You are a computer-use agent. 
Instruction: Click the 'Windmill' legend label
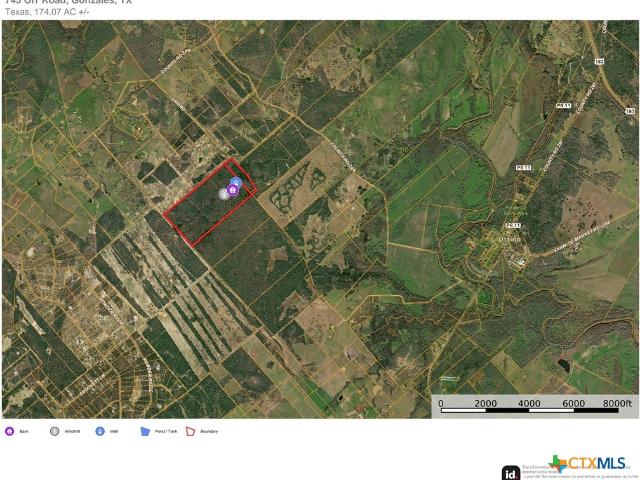pyautogui.click(x=72, y=431)
